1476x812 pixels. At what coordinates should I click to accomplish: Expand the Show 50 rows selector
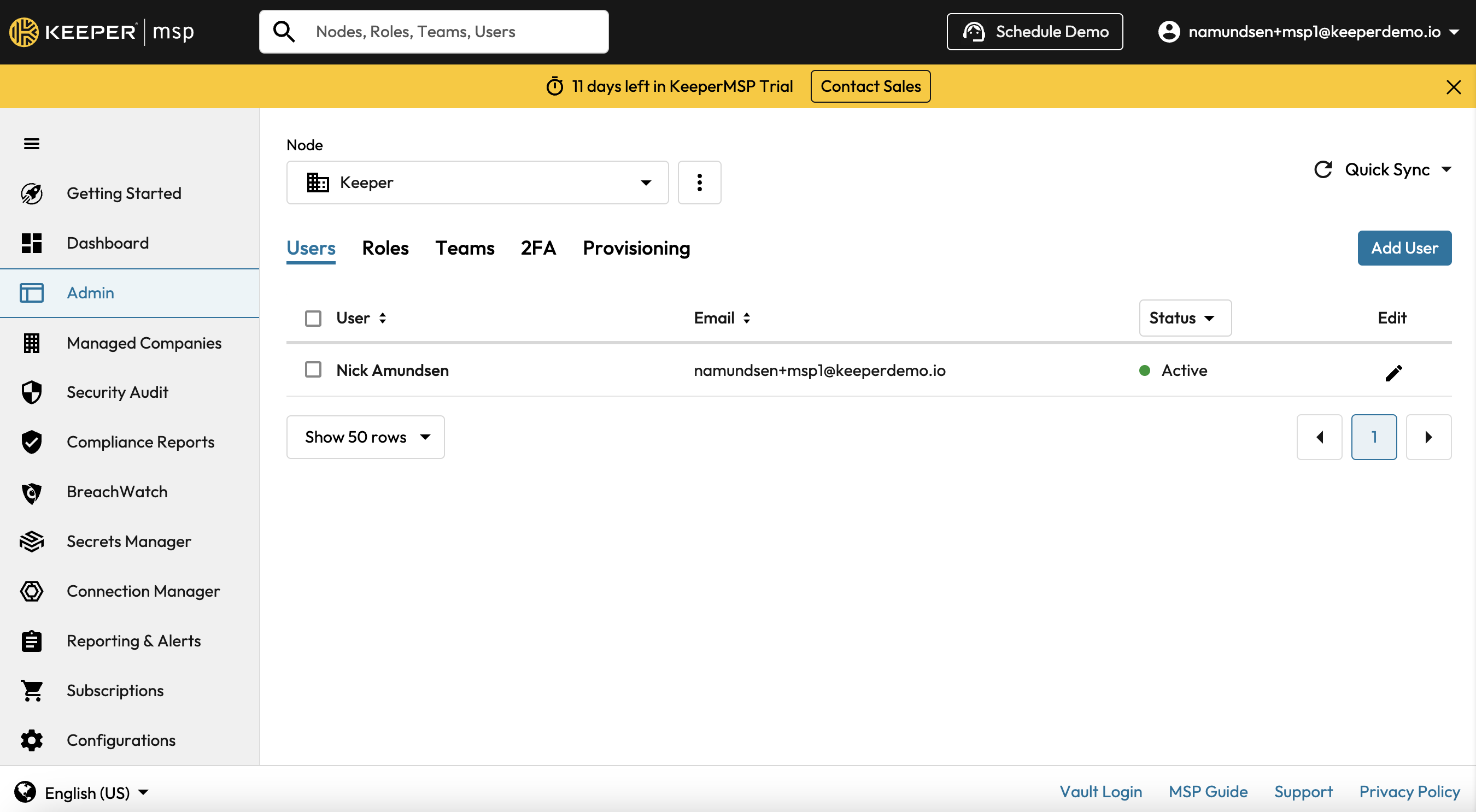pyautogui.click(x=365, y=438)
